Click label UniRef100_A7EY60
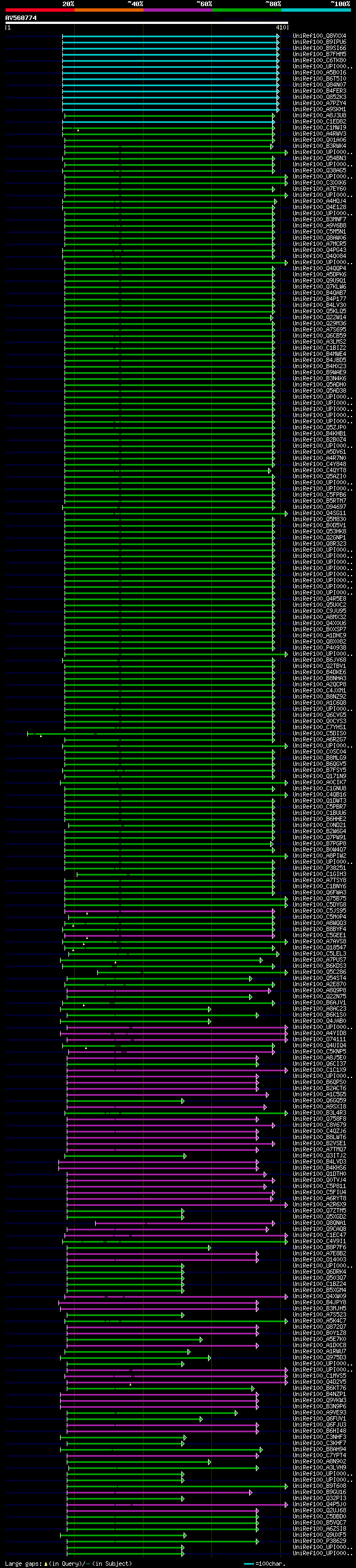The image size is (356, 1568). point(319,189)
